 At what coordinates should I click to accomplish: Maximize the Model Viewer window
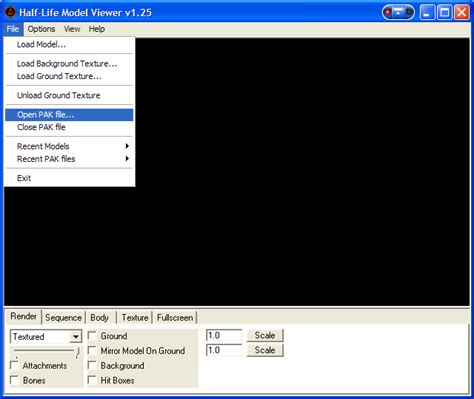pyautogui.click(x=444, y=13)
